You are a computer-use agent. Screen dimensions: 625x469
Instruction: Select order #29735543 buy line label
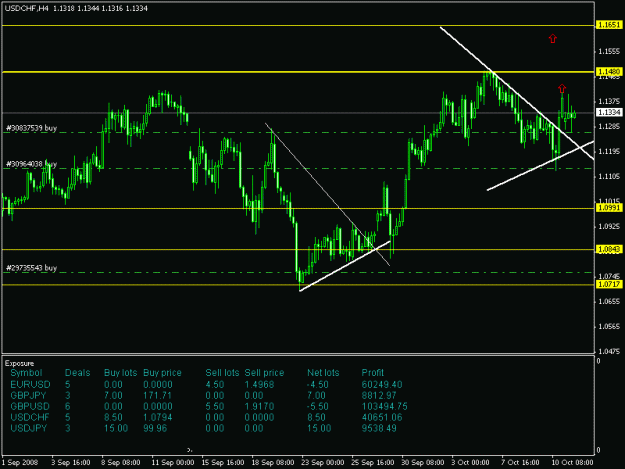pos(31,268)
